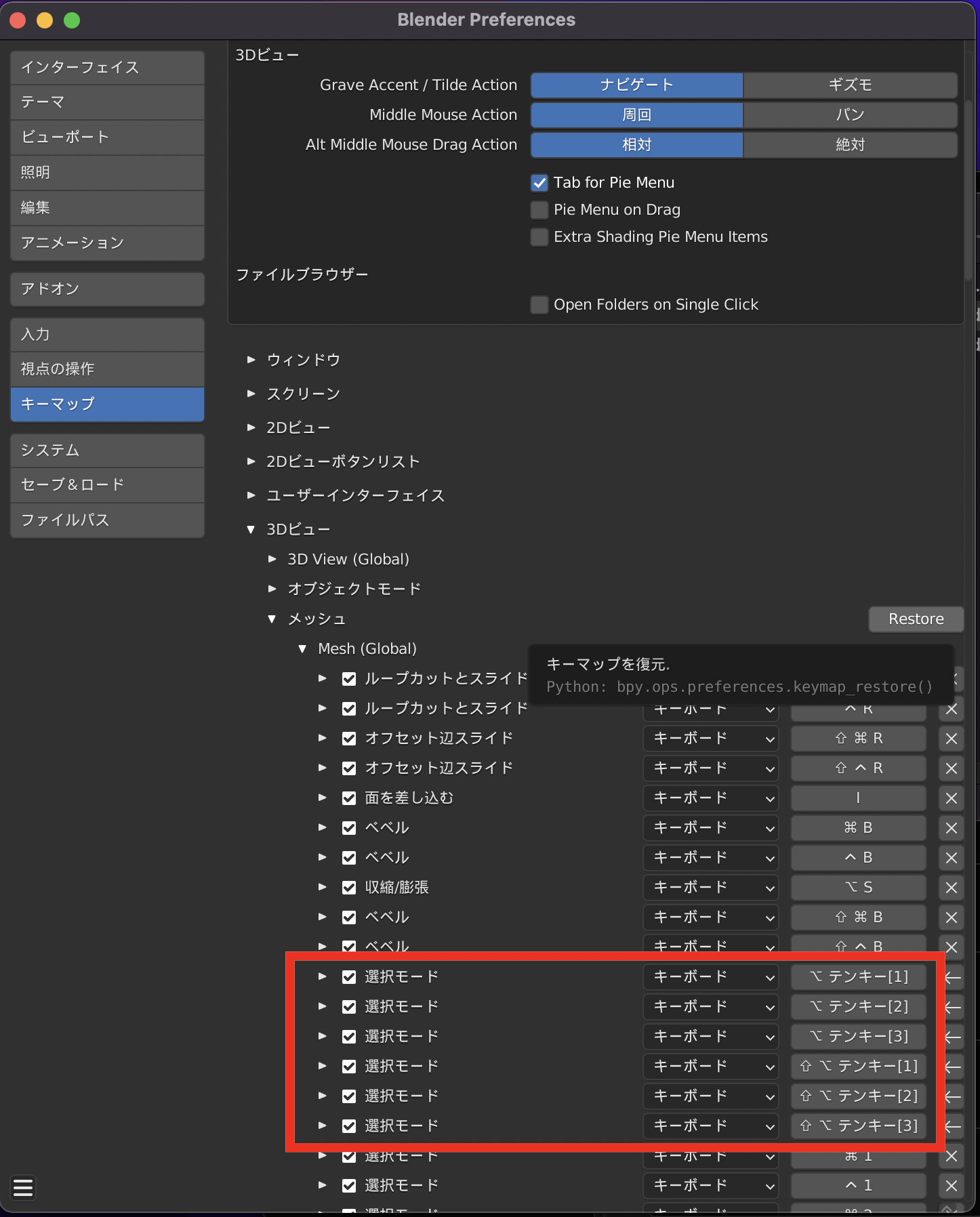Collapse the Mesh (Global) subsection
980x1217 pixels.
pos(302,648)
